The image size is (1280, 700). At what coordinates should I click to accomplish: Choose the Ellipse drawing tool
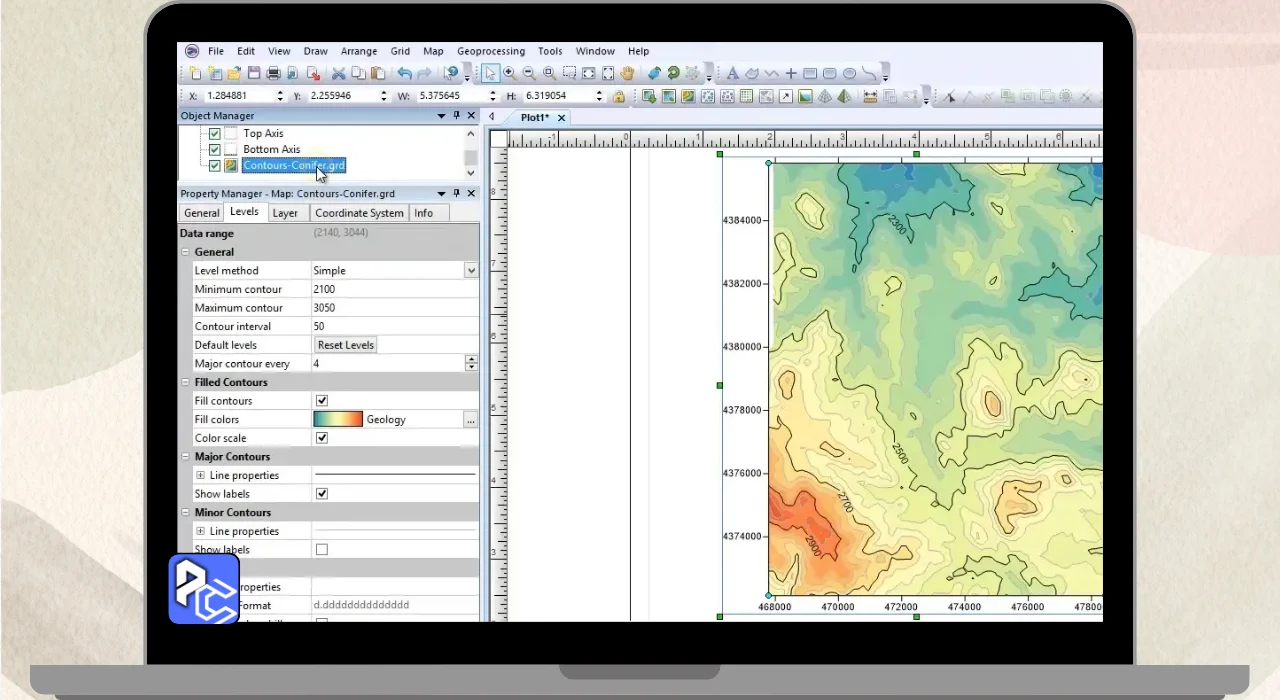849,73
